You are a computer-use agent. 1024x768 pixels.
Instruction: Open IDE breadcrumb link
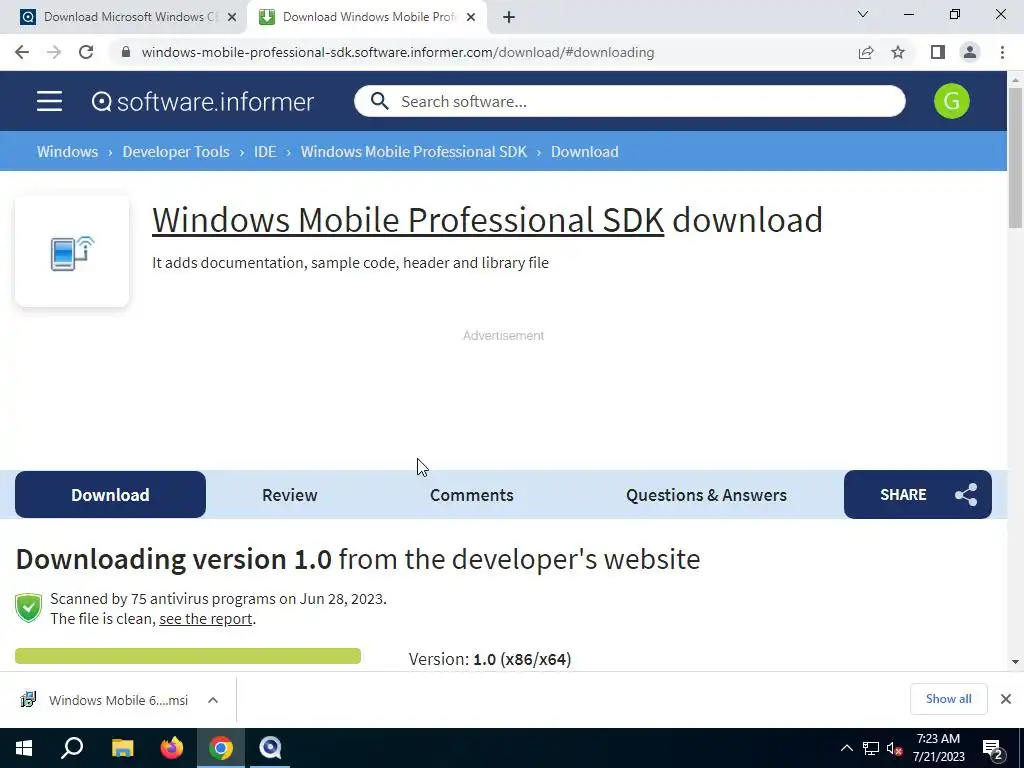pyautogui.click(x=265, y=152)
